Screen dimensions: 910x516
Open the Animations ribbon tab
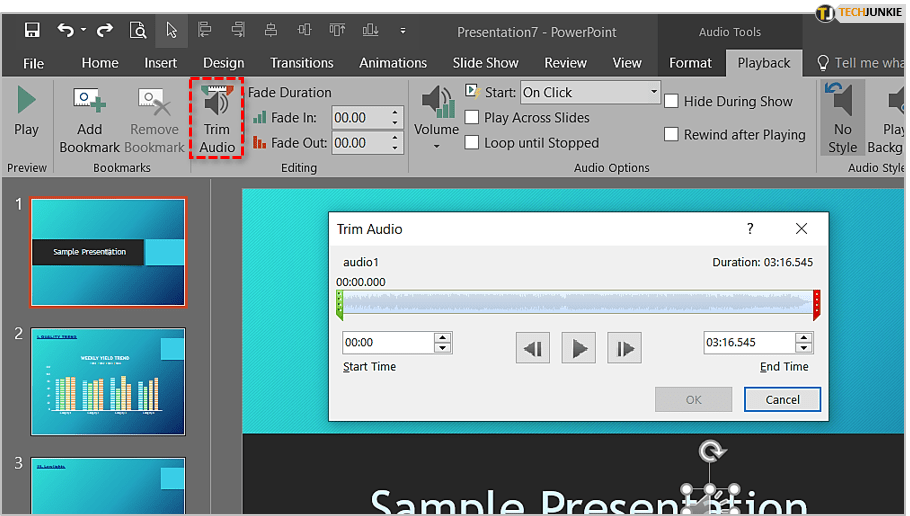click(392, 62)
